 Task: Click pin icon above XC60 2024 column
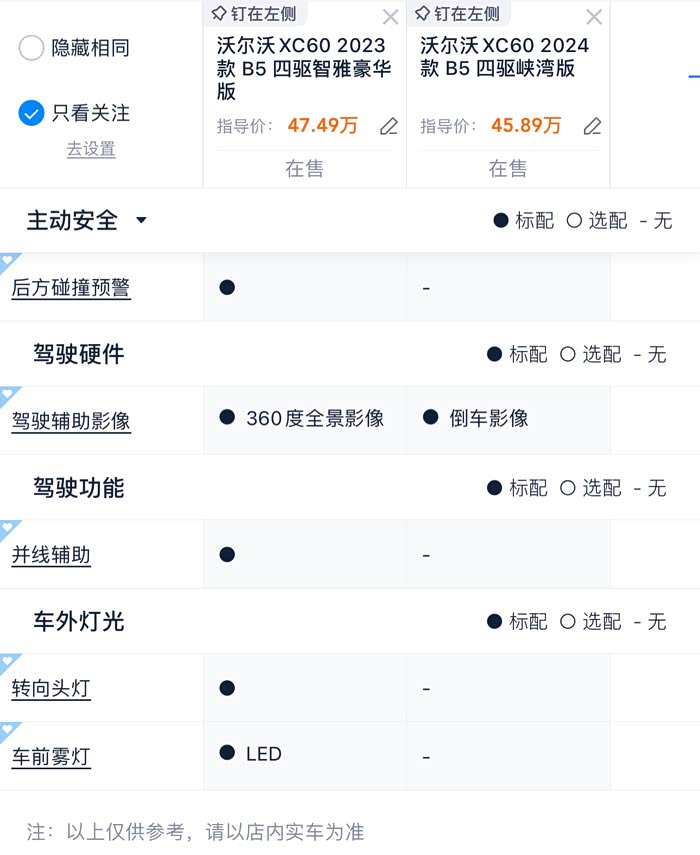coord(422,14)
